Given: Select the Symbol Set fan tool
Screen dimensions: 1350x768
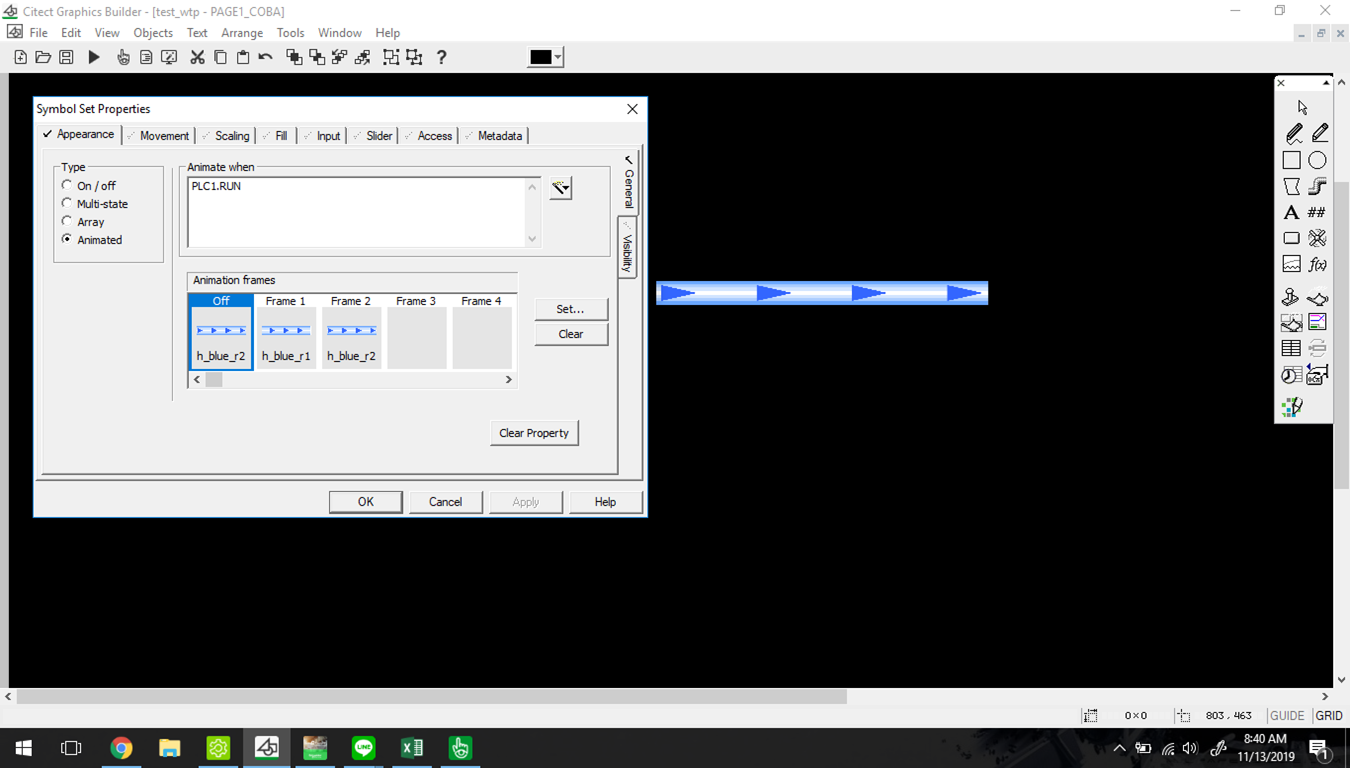Looking at the screenshot, I should [x=1318, y=238].
